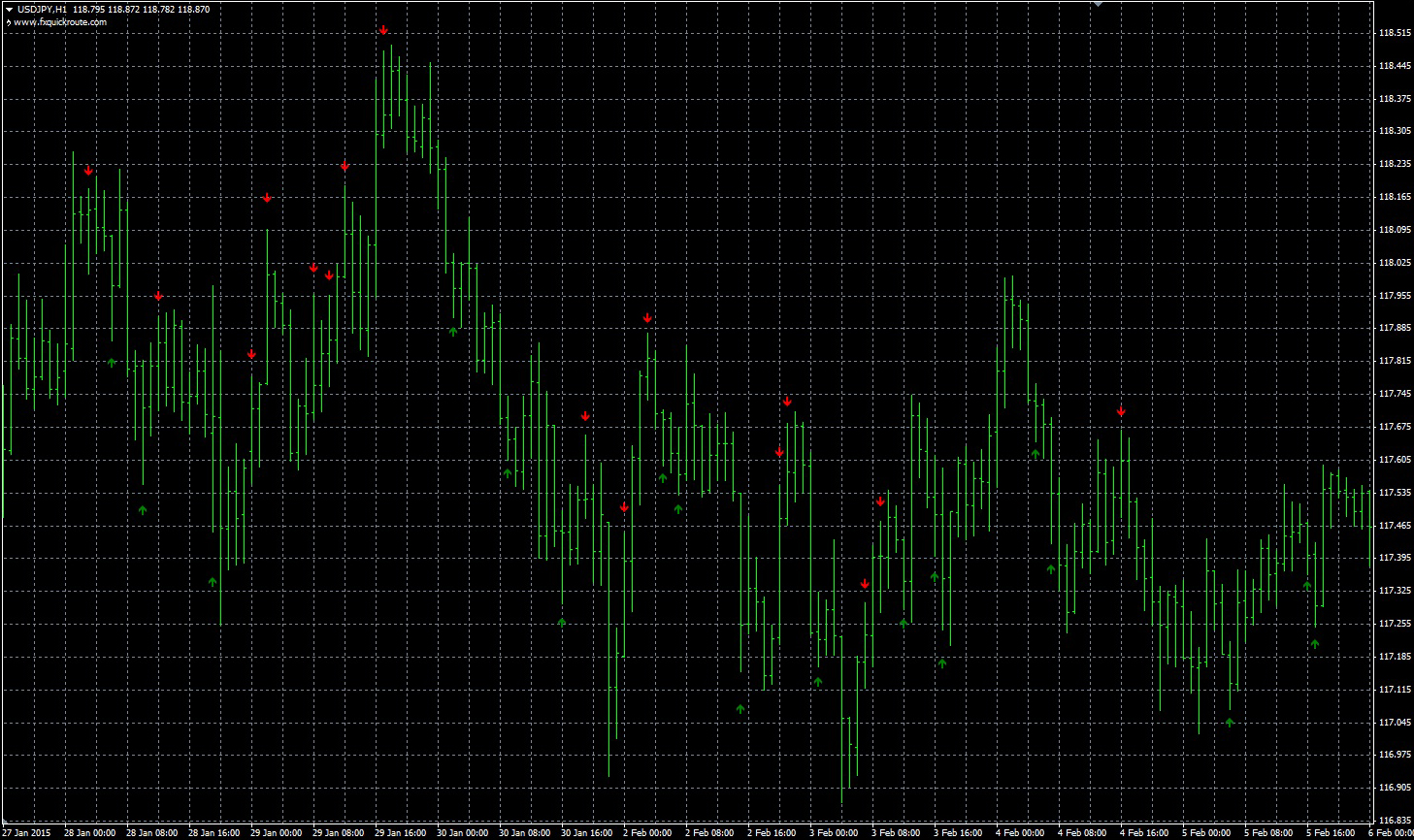Click the 2 Feb 16:00 time label

[x=772, y=832]
